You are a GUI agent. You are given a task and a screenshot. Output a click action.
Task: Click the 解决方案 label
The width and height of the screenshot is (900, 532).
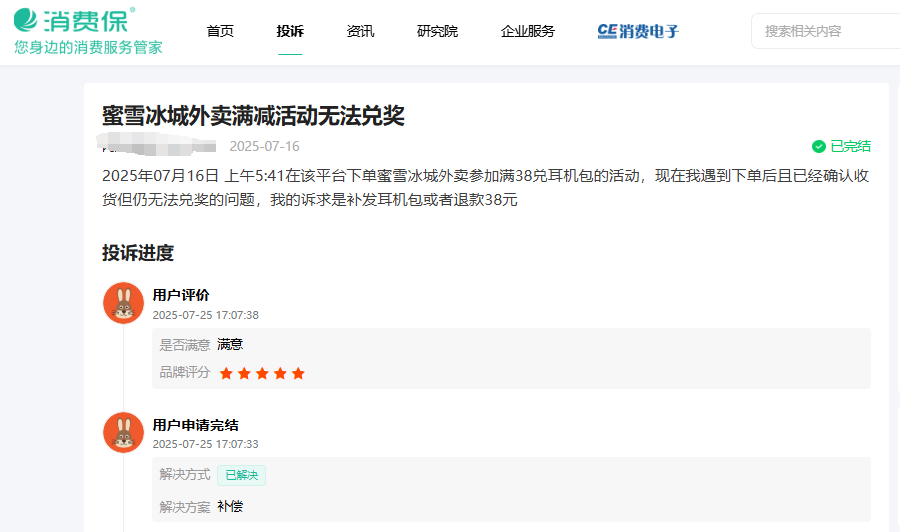tap(185, 507)
